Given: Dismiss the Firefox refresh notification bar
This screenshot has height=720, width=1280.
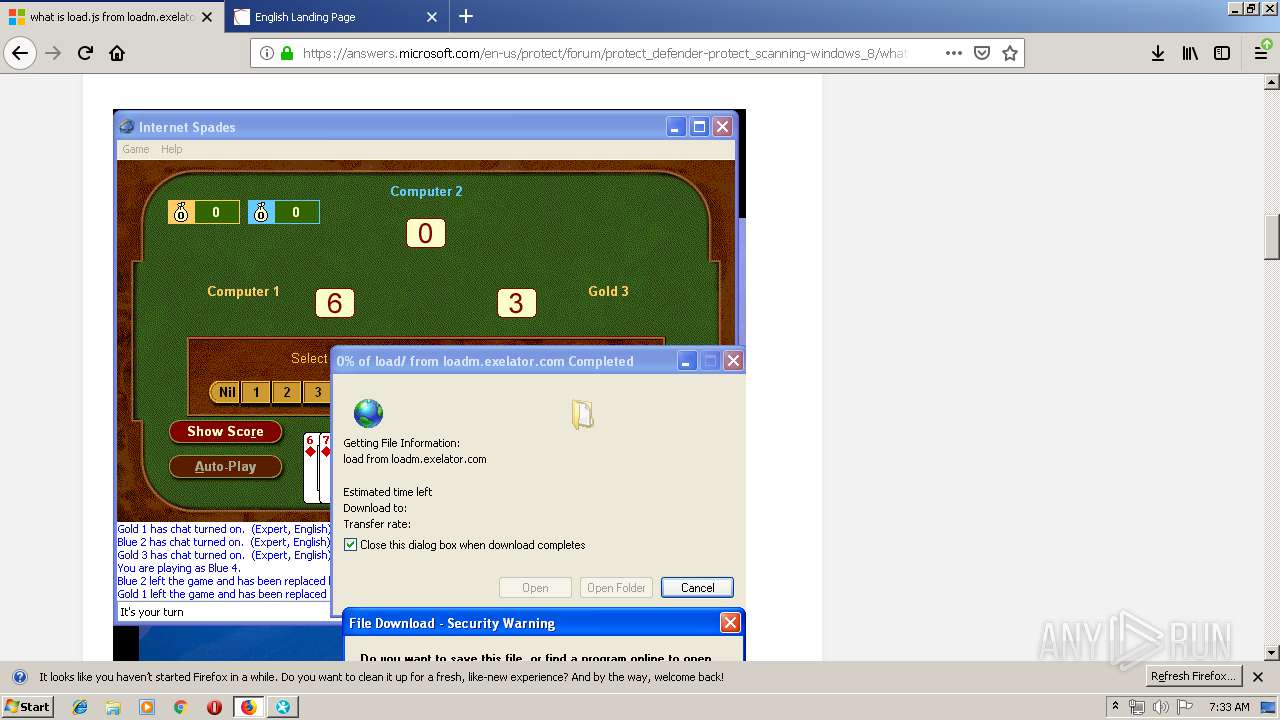Looking at the screenshot, I should (x=1258, y=677).
